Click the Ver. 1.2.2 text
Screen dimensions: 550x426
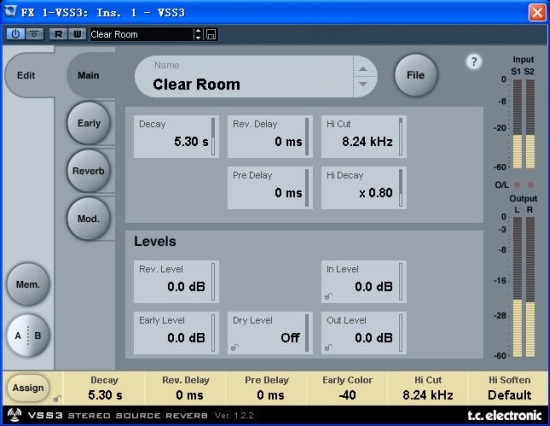click(x=234, y=415)
